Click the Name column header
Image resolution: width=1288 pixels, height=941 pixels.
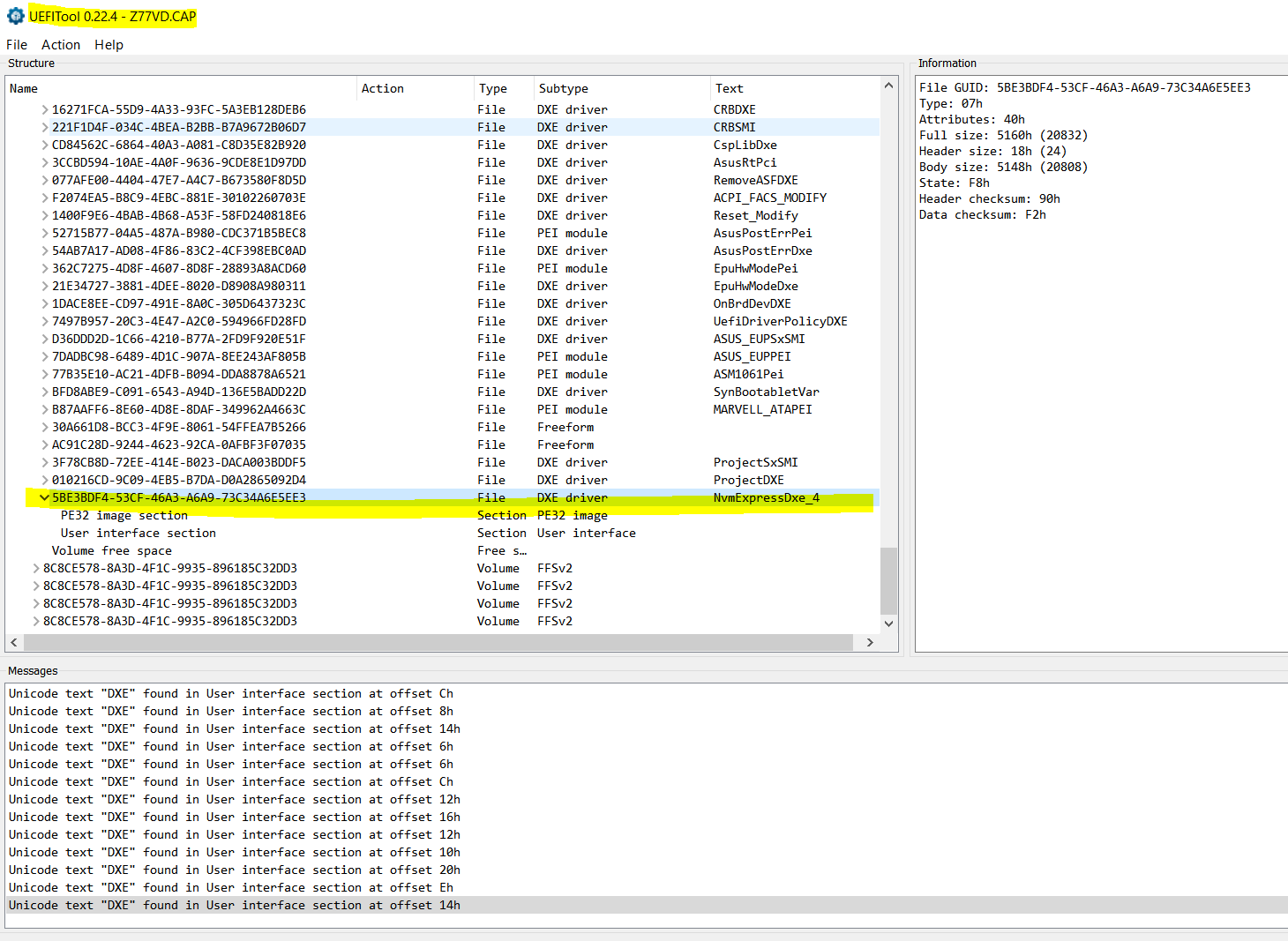pos(181,88)
